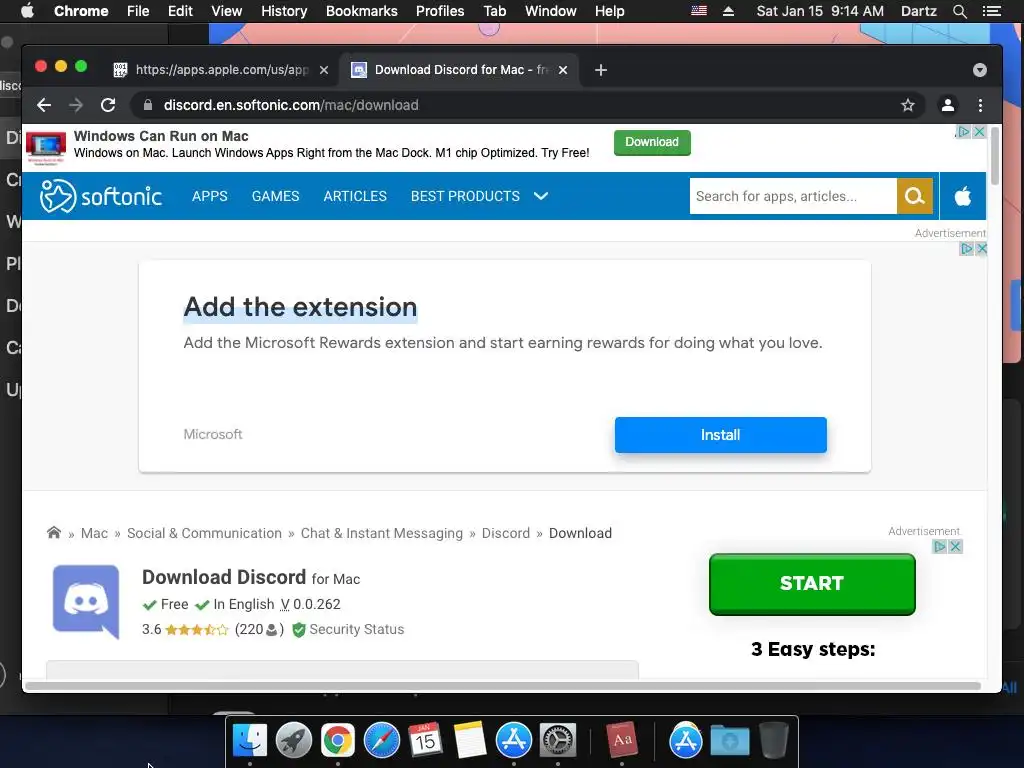Viewport: 1024px width, 768px height.
Task: Open Social & Communication breadcrumb link
Action: click(x=204, y=533)
